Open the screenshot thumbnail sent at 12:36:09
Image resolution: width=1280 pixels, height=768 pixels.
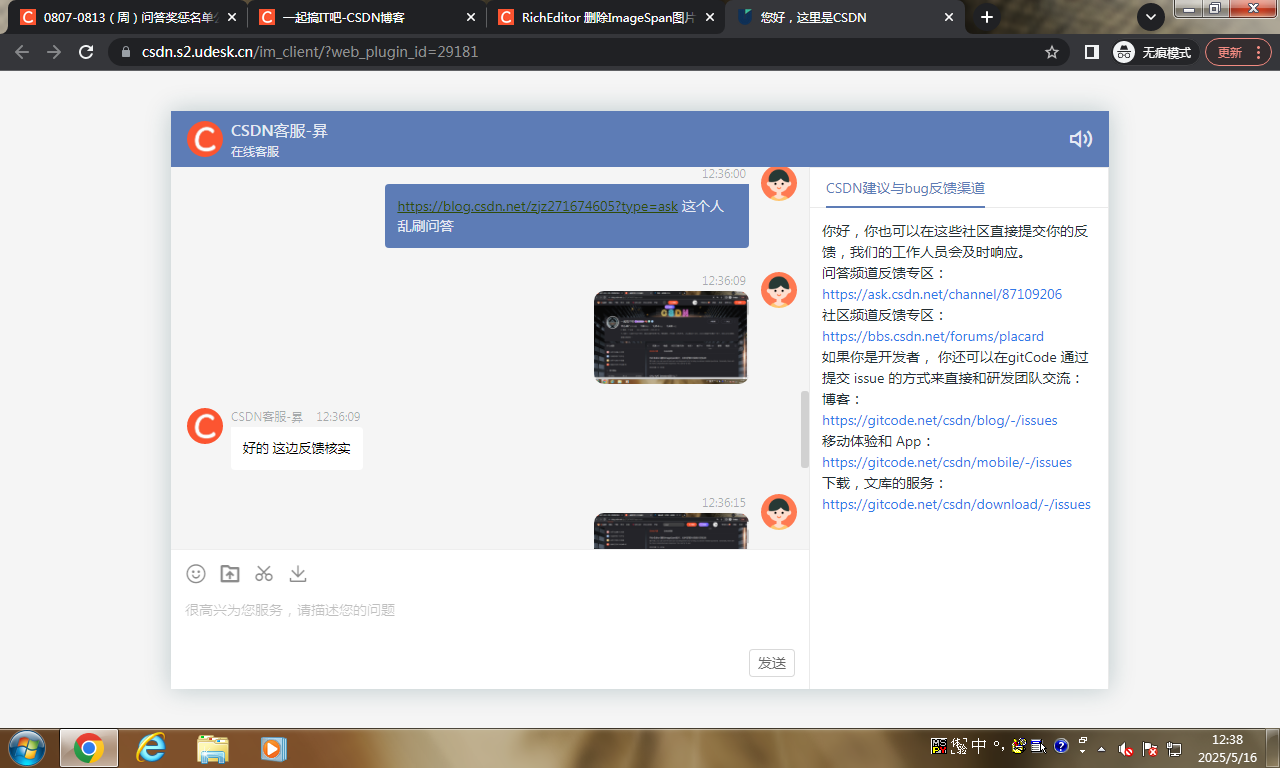pos(671,337)
